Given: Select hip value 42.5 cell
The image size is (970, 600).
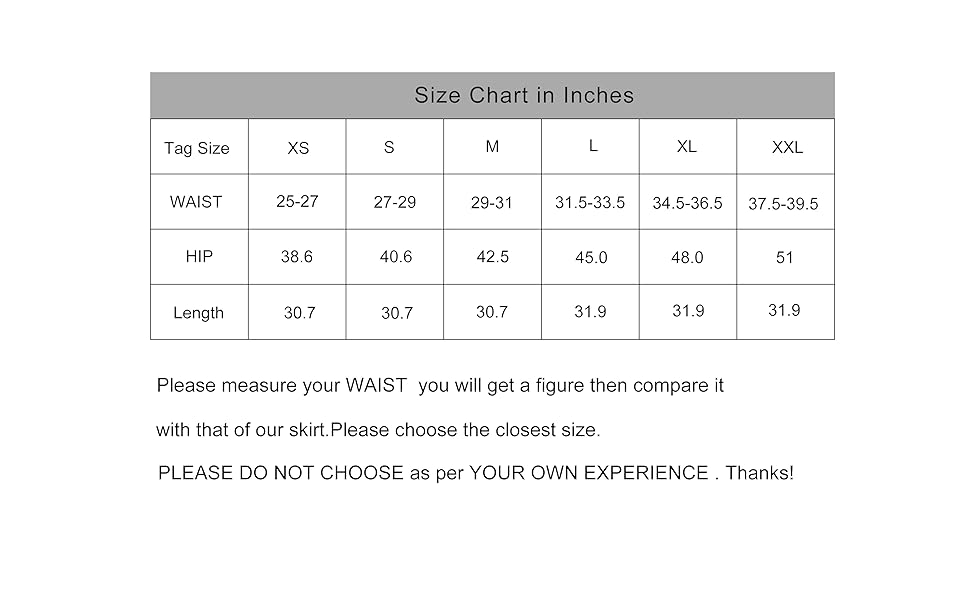Looking at the screenshot, I should [492, 257].
